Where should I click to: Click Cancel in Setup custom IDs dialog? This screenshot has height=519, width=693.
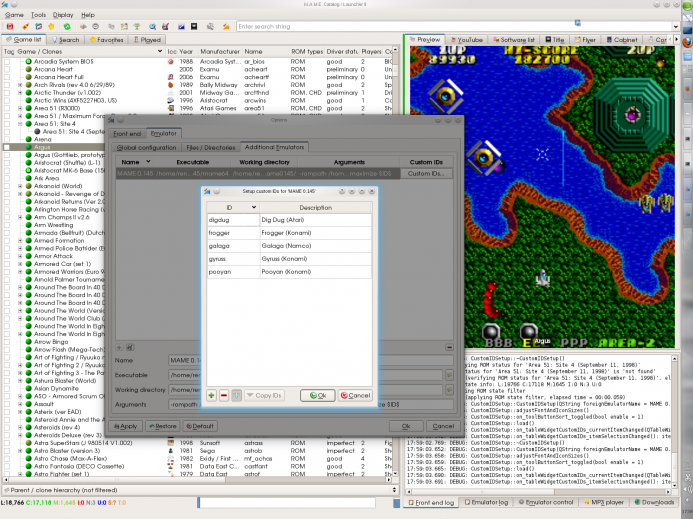coord(355,395)
